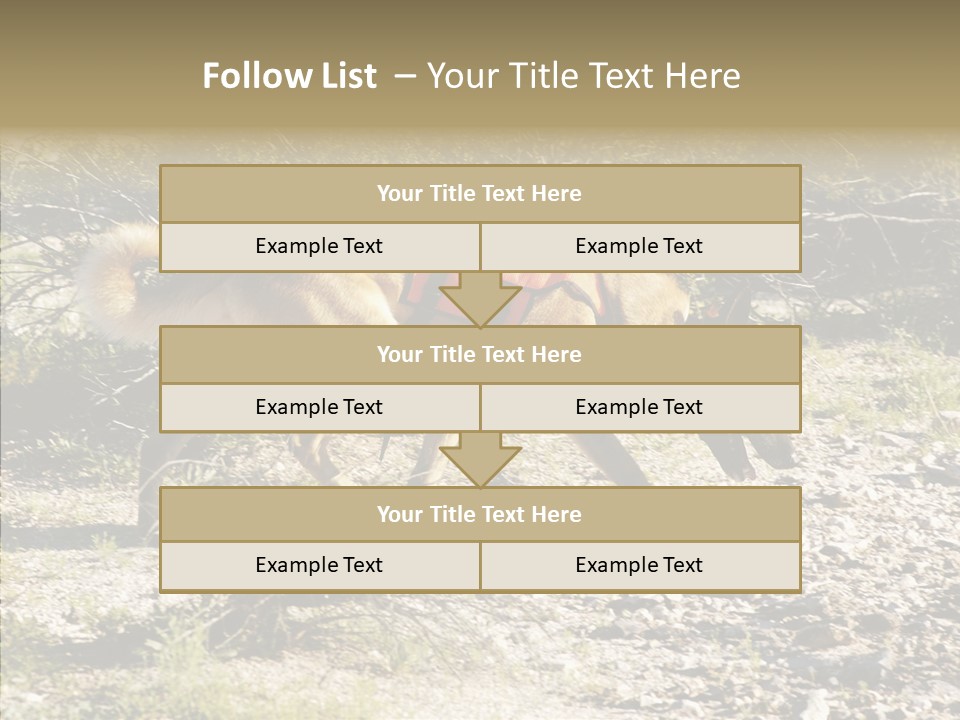Click right "Example Text" cell in first block

tap(640, 247)
